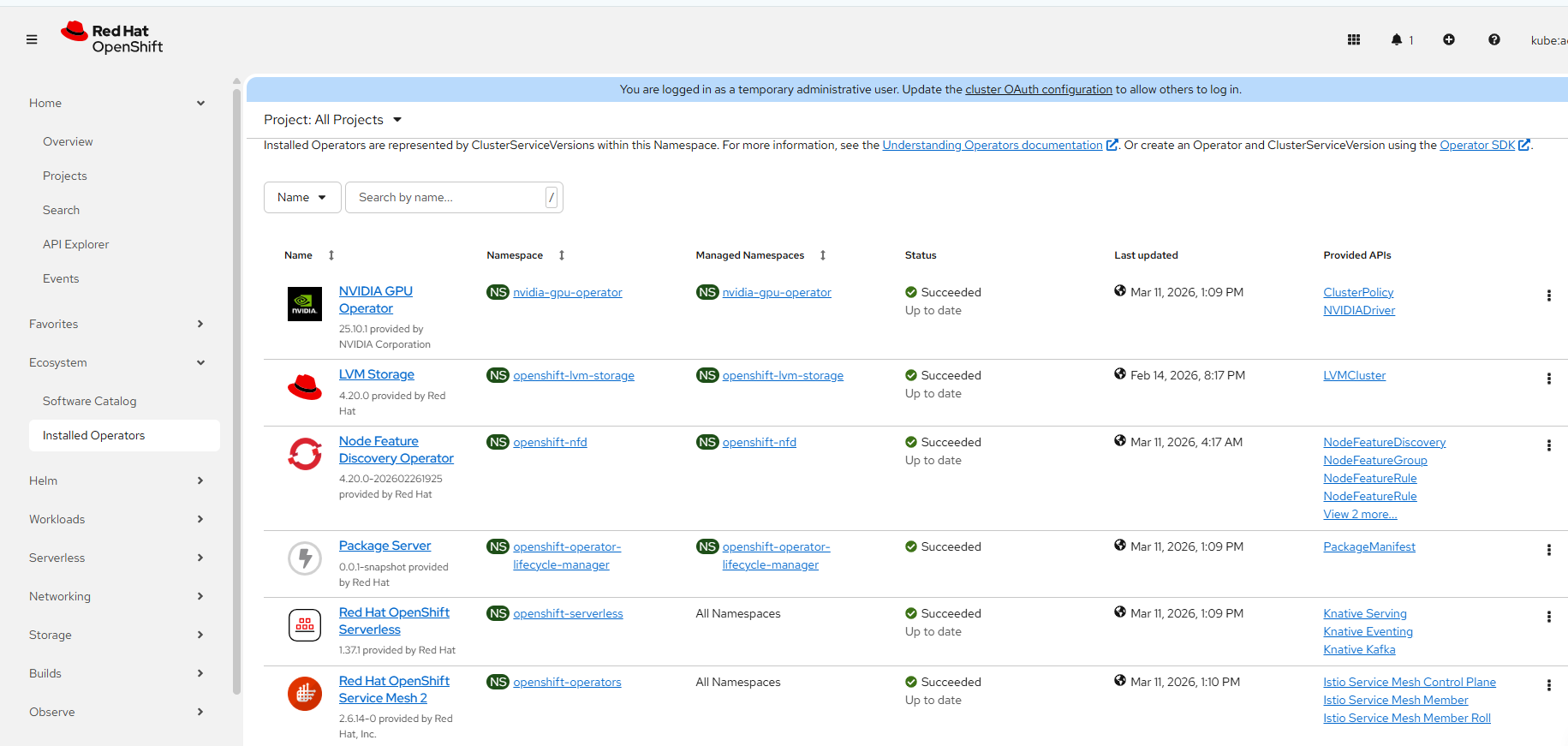Click the plus import icon in header

tap(1449, 39)
